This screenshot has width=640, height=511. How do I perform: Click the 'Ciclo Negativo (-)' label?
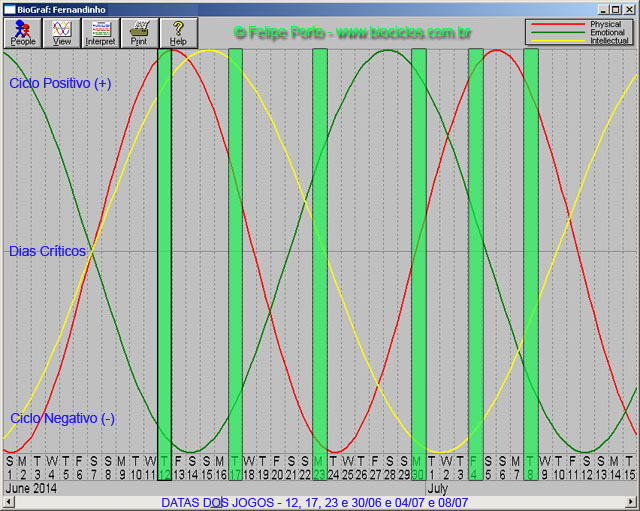pyautogui.click(x=62, y=418)
